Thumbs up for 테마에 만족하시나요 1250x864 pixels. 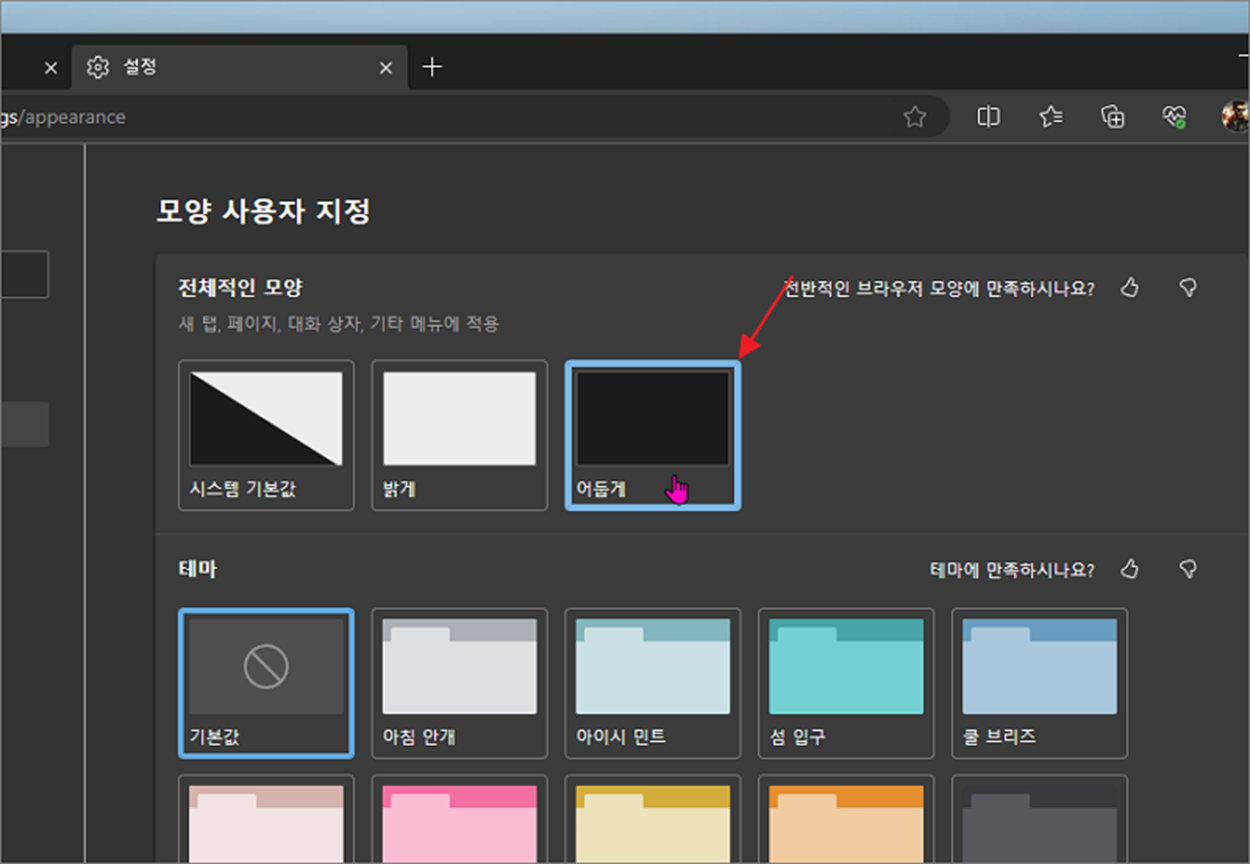pyautogui.click(x=1130, y=569)
